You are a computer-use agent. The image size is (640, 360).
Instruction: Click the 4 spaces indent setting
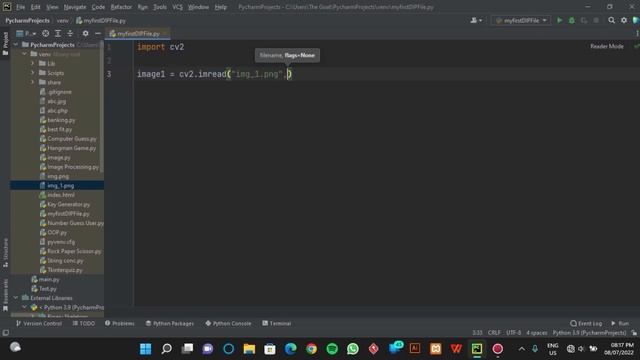point(537,333)
